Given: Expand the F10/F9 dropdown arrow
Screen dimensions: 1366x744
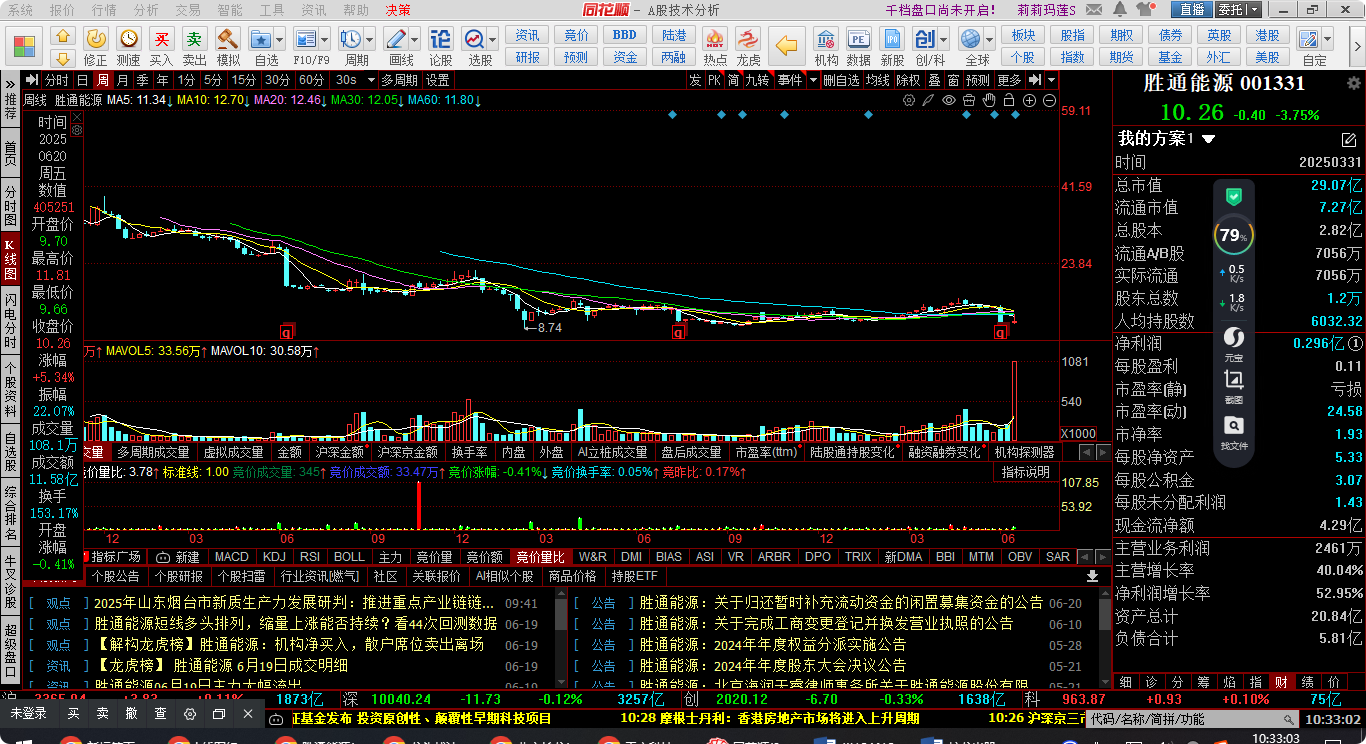Looking at the screenshot, I should pyautogui.click(x=326, y=40).
